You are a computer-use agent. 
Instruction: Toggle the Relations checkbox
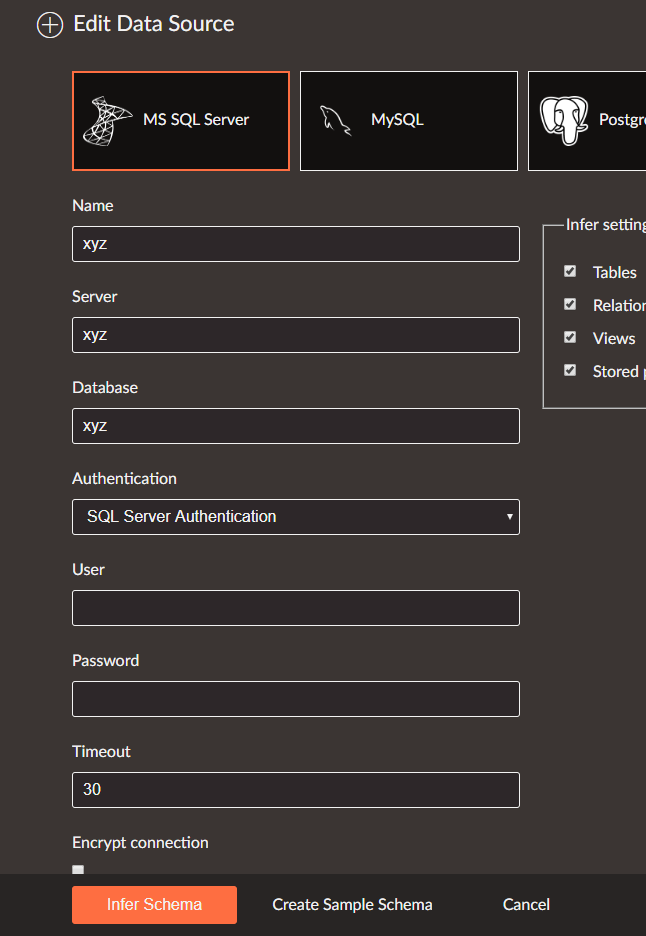570,304
